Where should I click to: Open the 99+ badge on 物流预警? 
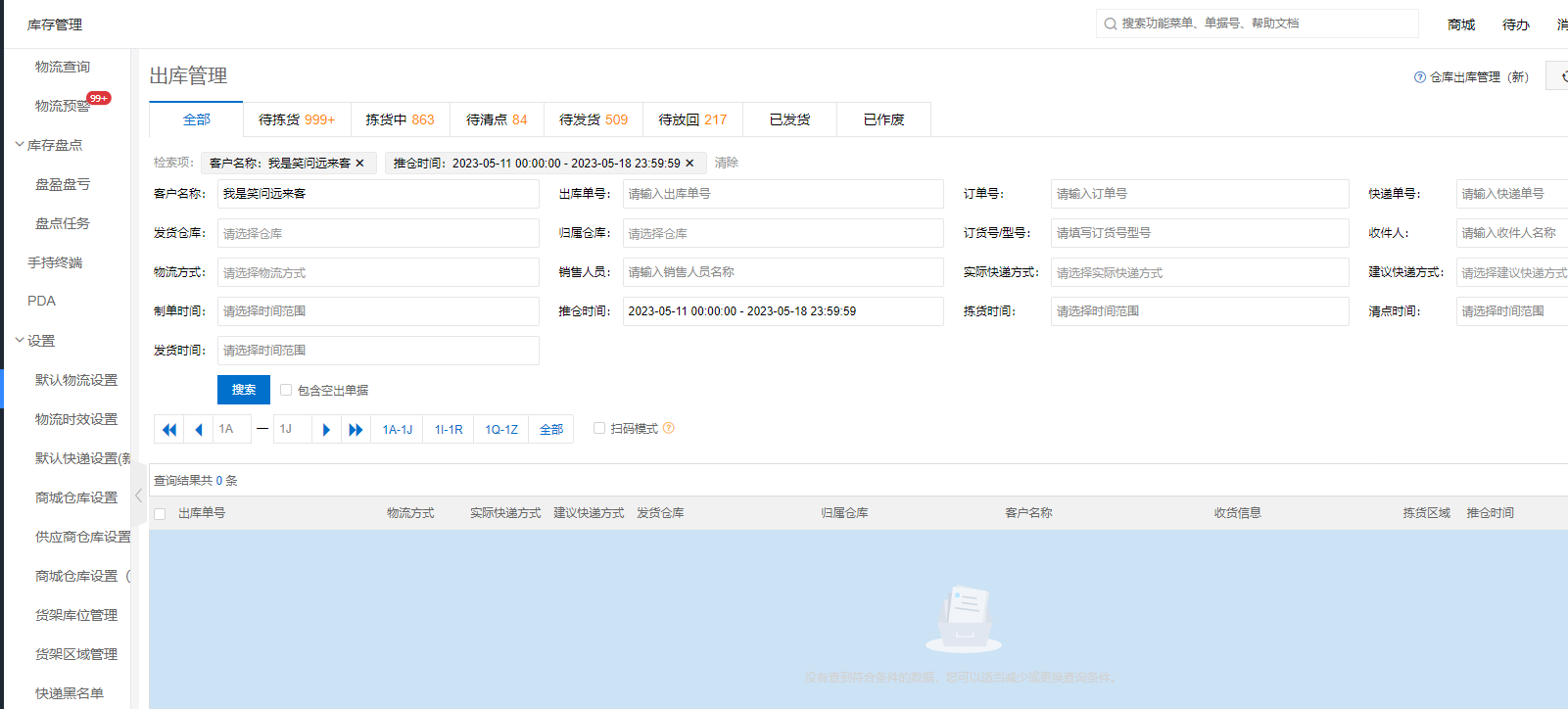click(99, 98)
